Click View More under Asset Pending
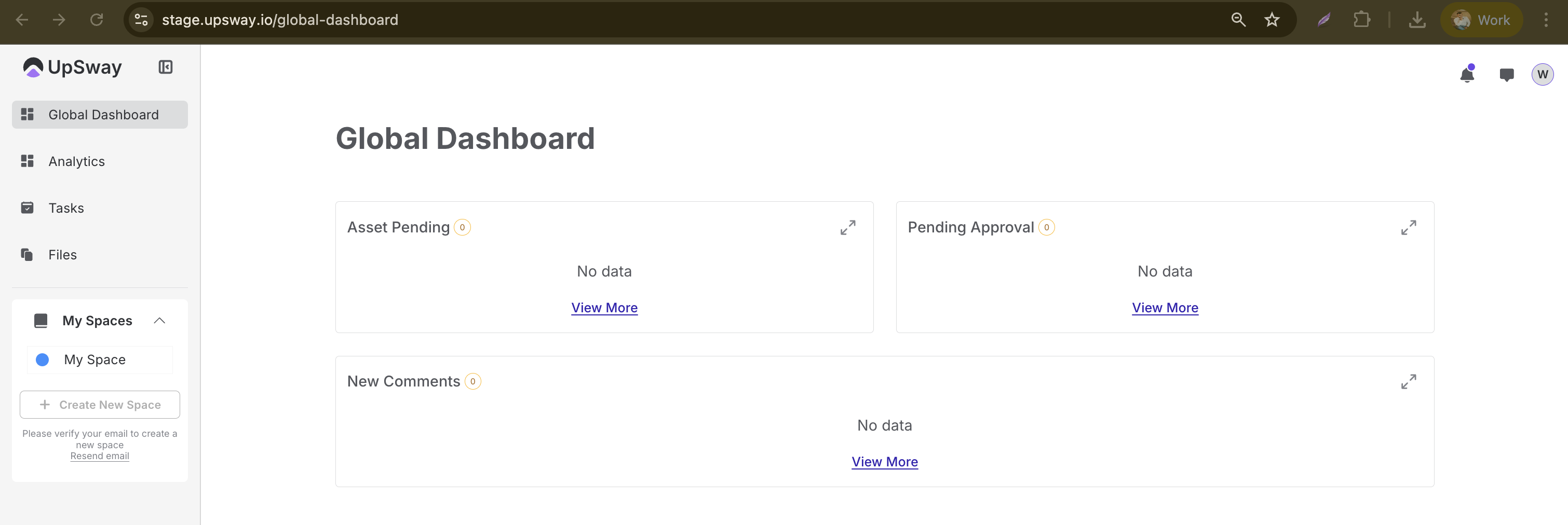Screen dimensions: 1568x525 (604, 308)
